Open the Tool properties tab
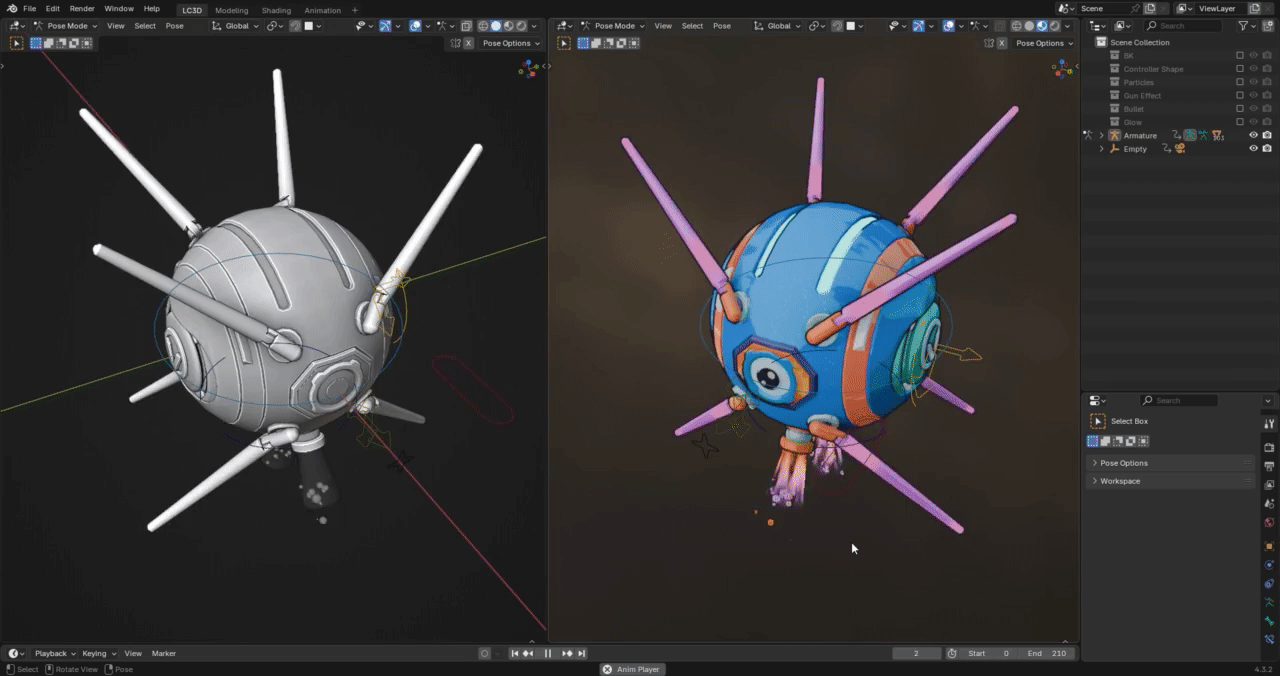Viewport: 1280px width, 676px height. tap(1269, 425)
